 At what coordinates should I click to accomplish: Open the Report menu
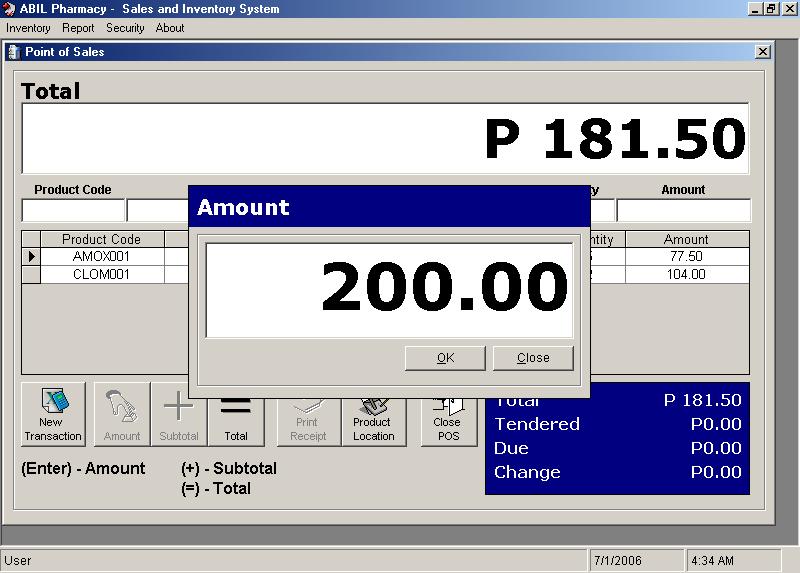[78, 28]
